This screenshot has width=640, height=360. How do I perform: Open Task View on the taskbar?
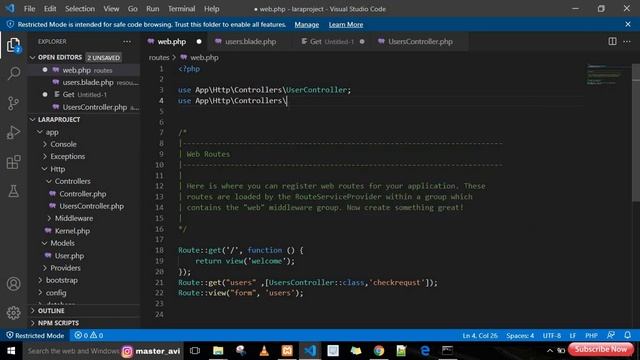pyautogui.click(x=195, y=351)
